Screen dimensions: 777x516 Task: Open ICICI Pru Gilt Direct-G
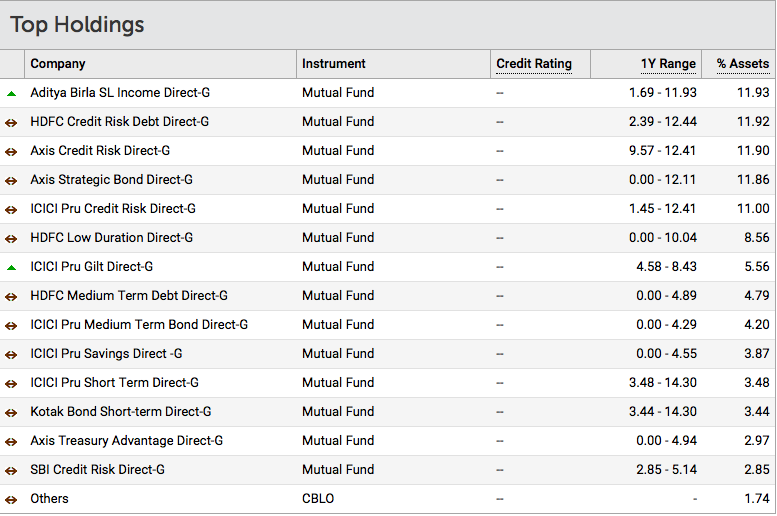tap(92, 267)
